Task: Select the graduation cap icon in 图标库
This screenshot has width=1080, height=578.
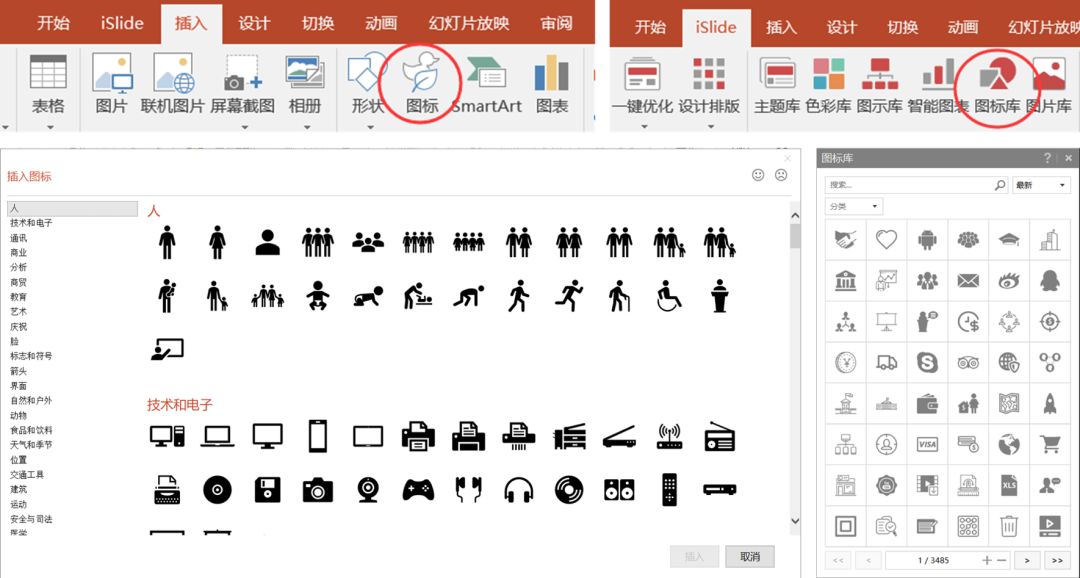Action: (1009, 240)
